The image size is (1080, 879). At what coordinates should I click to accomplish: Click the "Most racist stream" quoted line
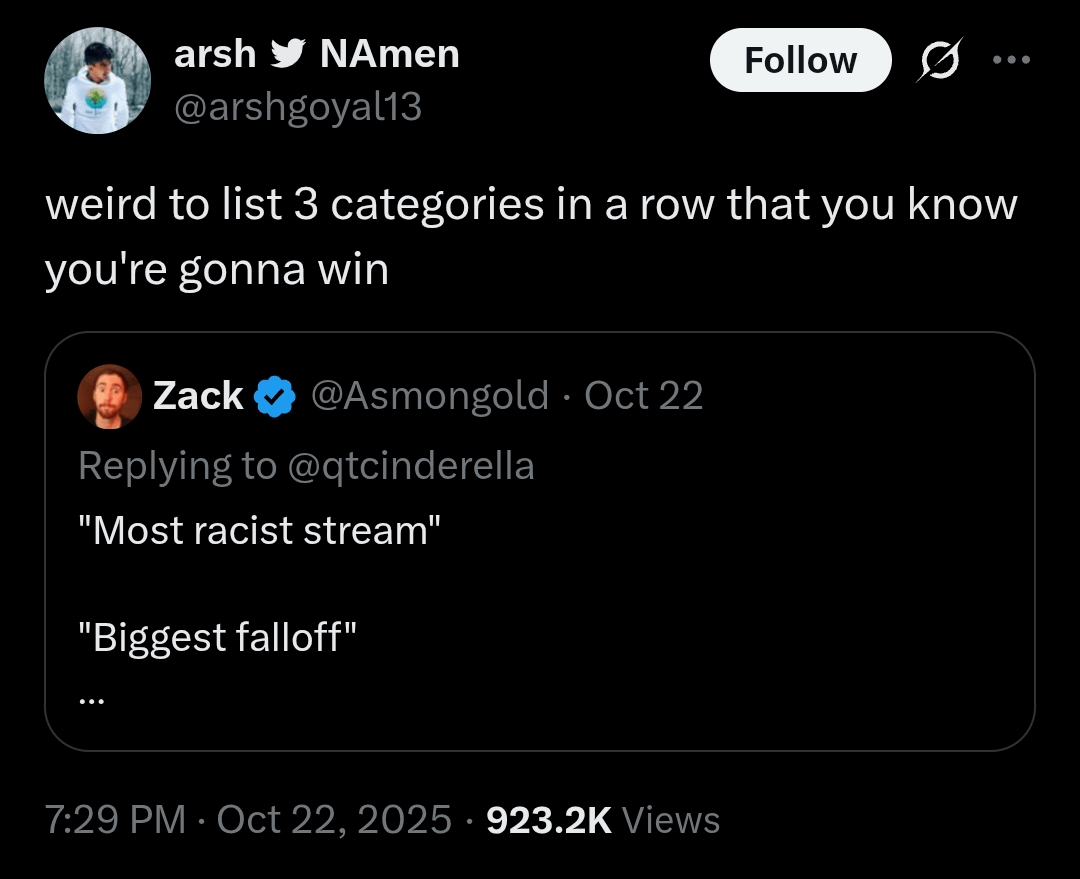pos(260,530)
